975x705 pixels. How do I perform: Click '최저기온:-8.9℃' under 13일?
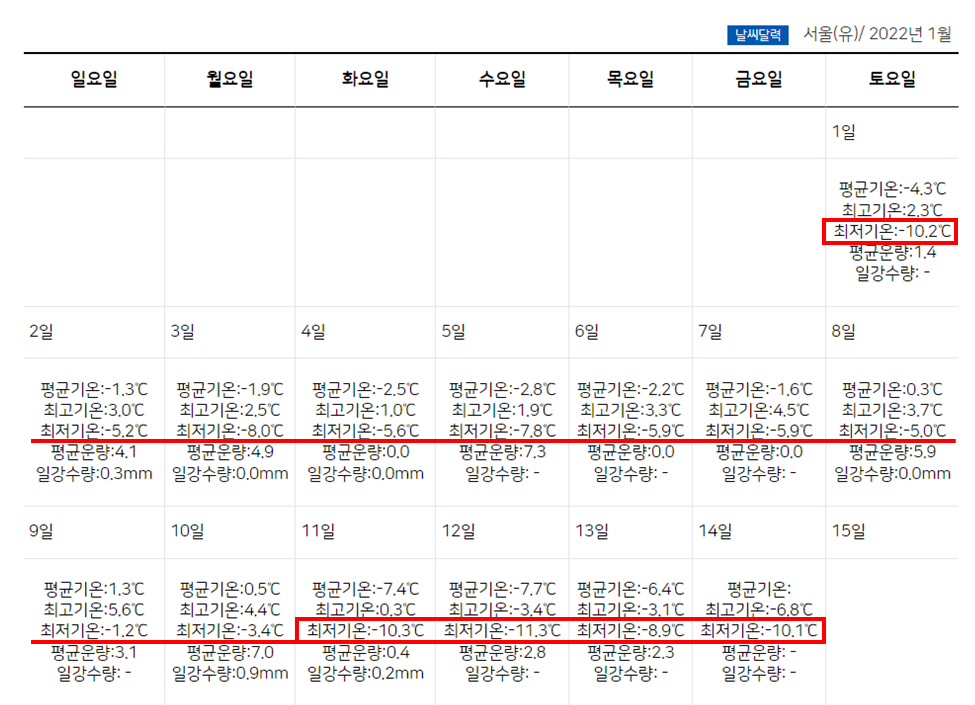[x=630, y=630]
